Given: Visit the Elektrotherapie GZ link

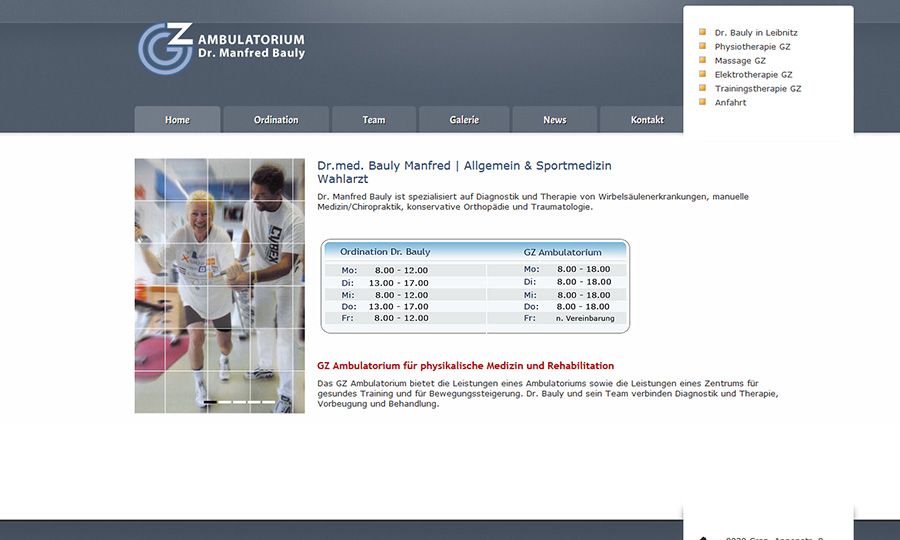Looking at the screenshot, I should pos(753,75).
